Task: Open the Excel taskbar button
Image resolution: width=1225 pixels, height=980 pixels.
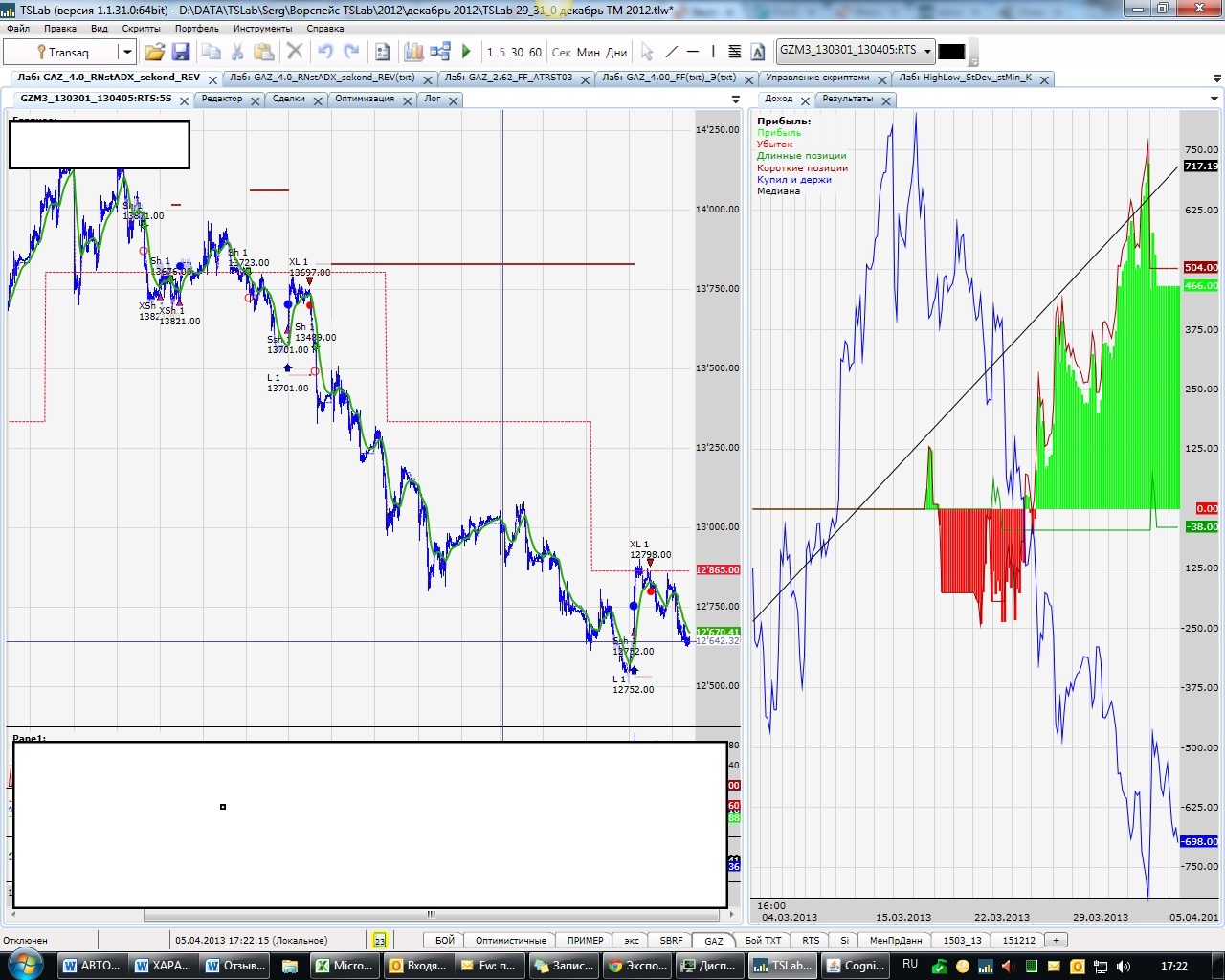Action: pyautogui.click(x=344, y=966)
